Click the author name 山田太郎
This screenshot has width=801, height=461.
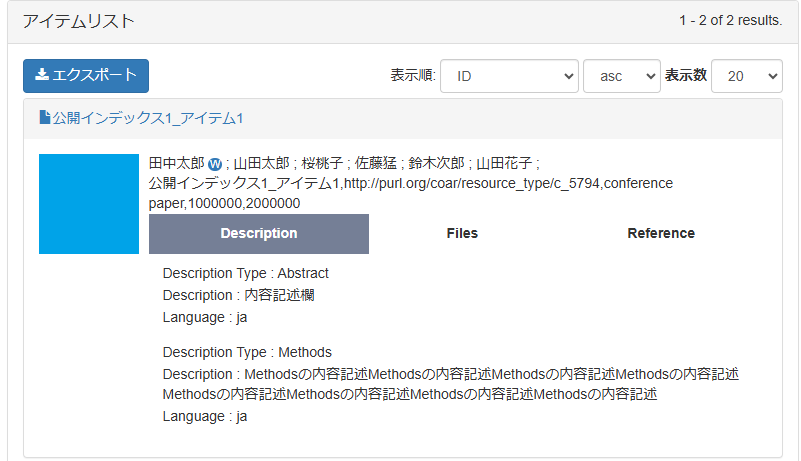(261, 163)
